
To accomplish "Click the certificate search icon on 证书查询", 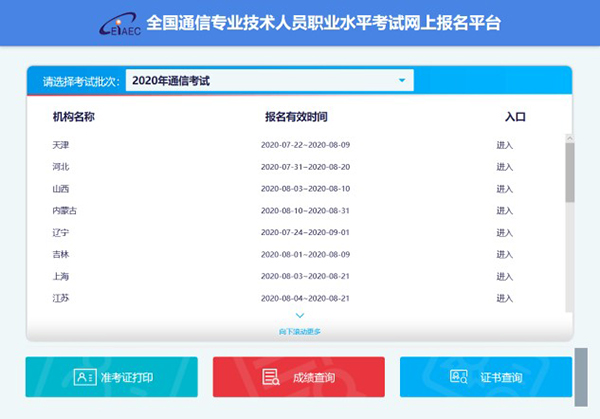I will [x=458, y=377].
